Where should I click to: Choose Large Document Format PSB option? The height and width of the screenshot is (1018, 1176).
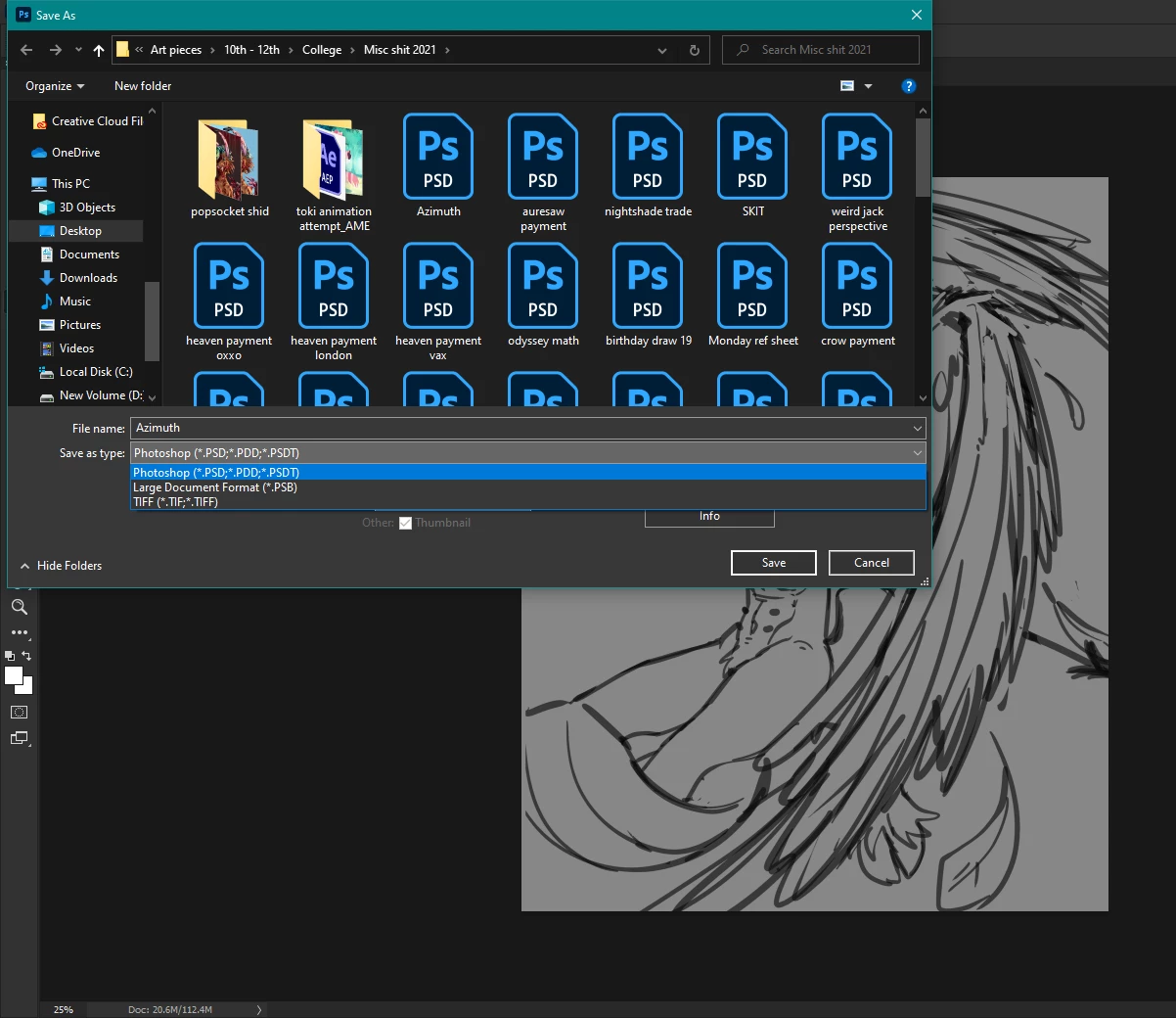pyautogui.click(x=528, y=487)
